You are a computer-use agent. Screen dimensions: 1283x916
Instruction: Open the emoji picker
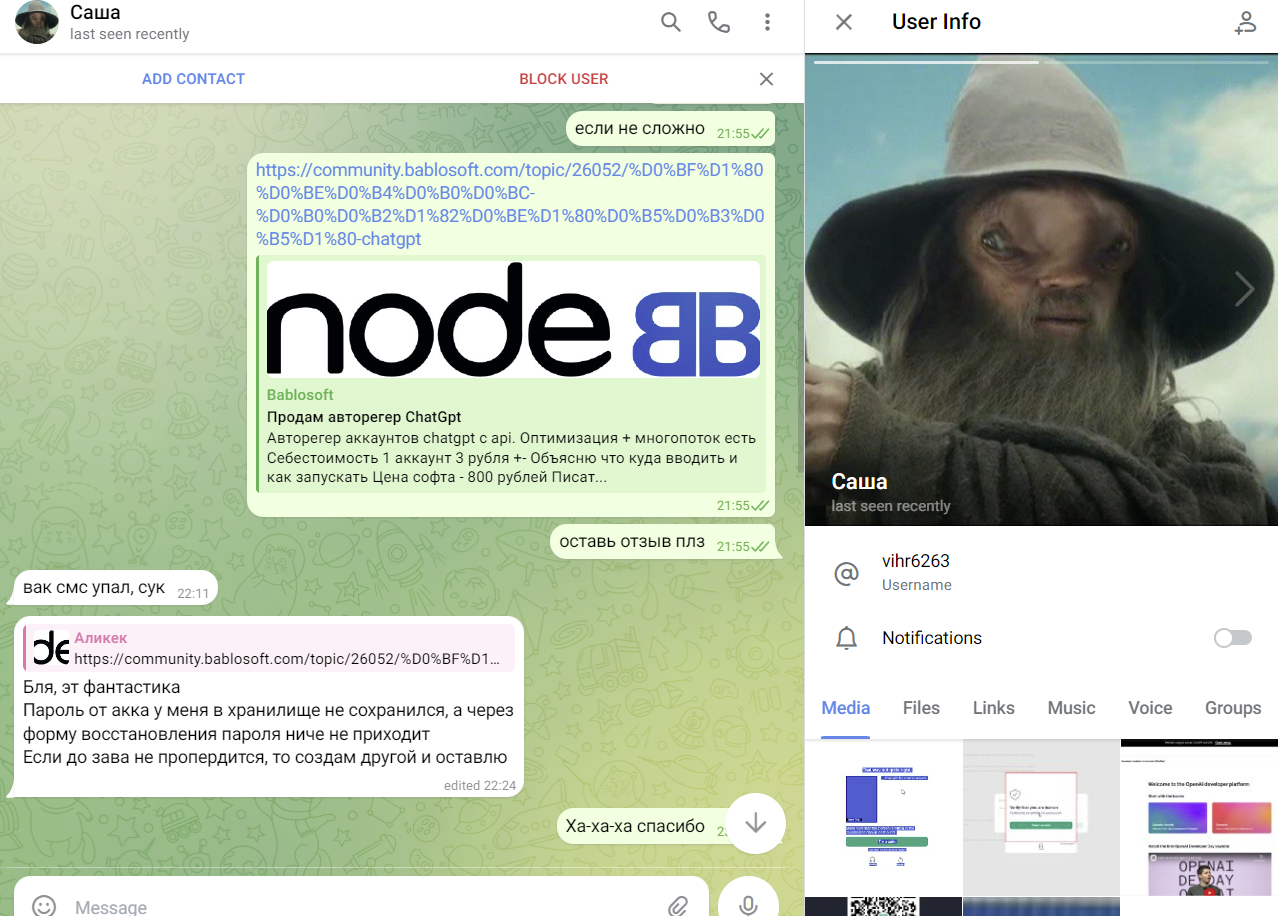tap(44, 905)
